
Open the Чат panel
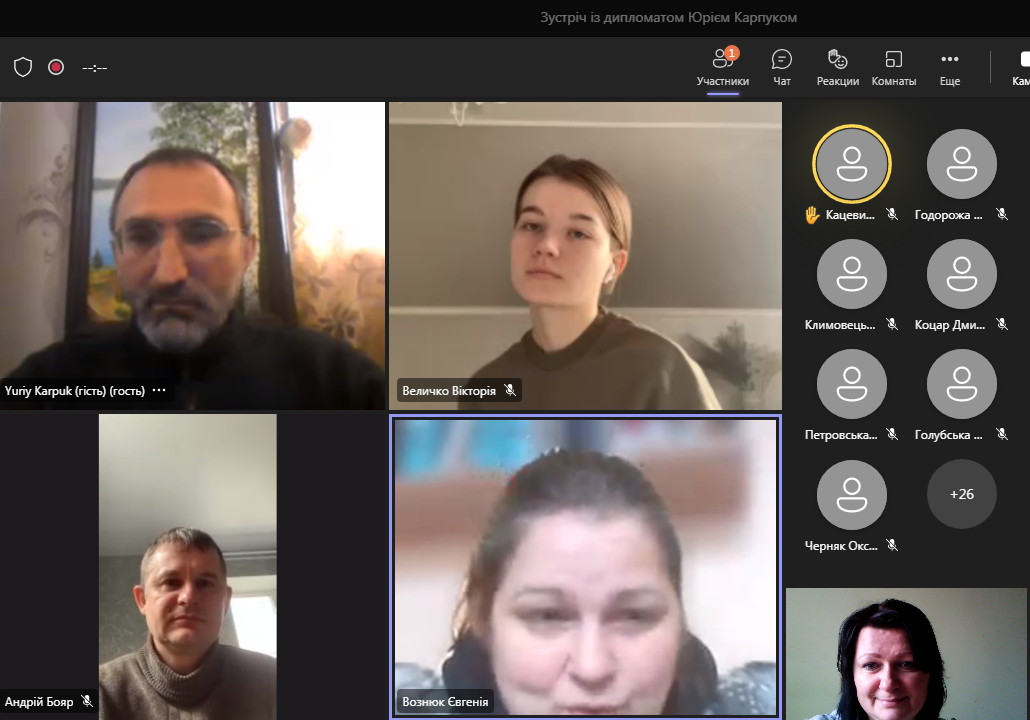coord(781,68)
